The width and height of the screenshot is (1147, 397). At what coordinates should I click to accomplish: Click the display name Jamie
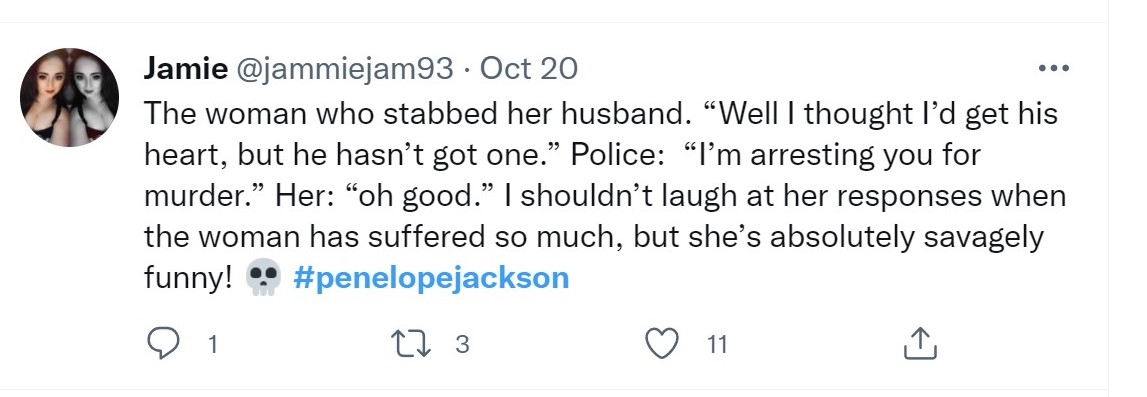[185, 69]
